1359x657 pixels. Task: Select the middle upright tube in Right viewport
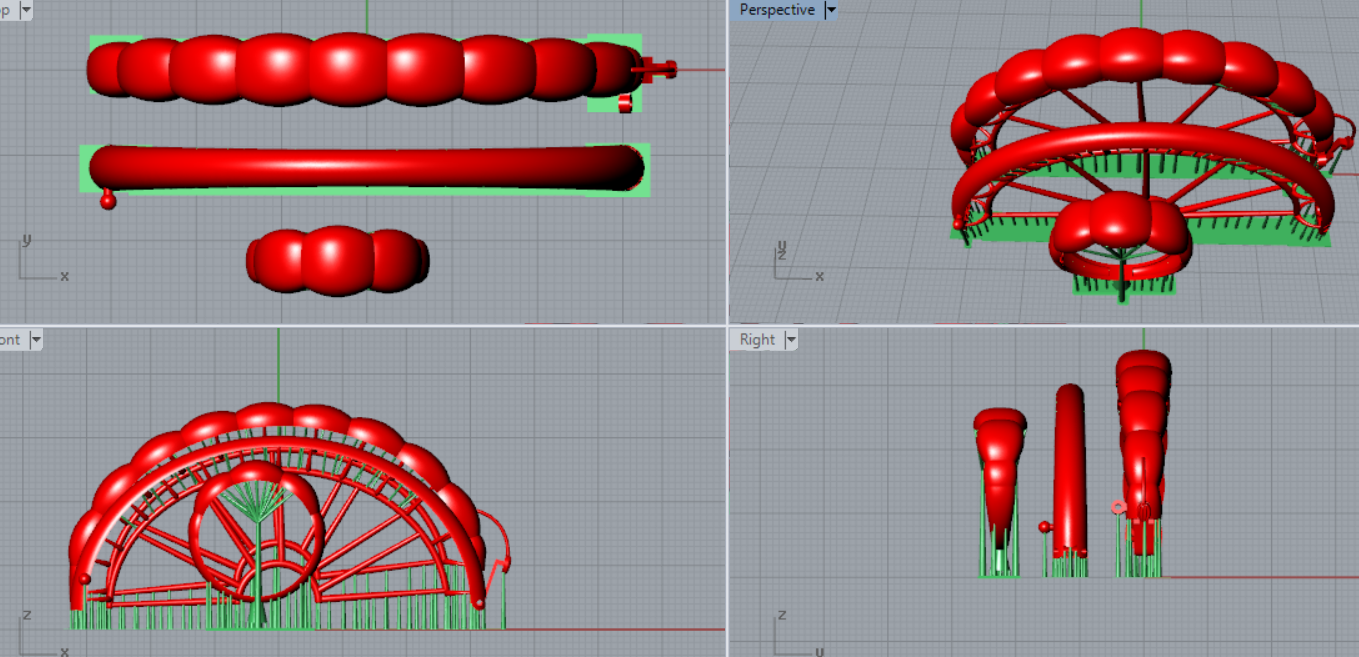pos(1069,470)
